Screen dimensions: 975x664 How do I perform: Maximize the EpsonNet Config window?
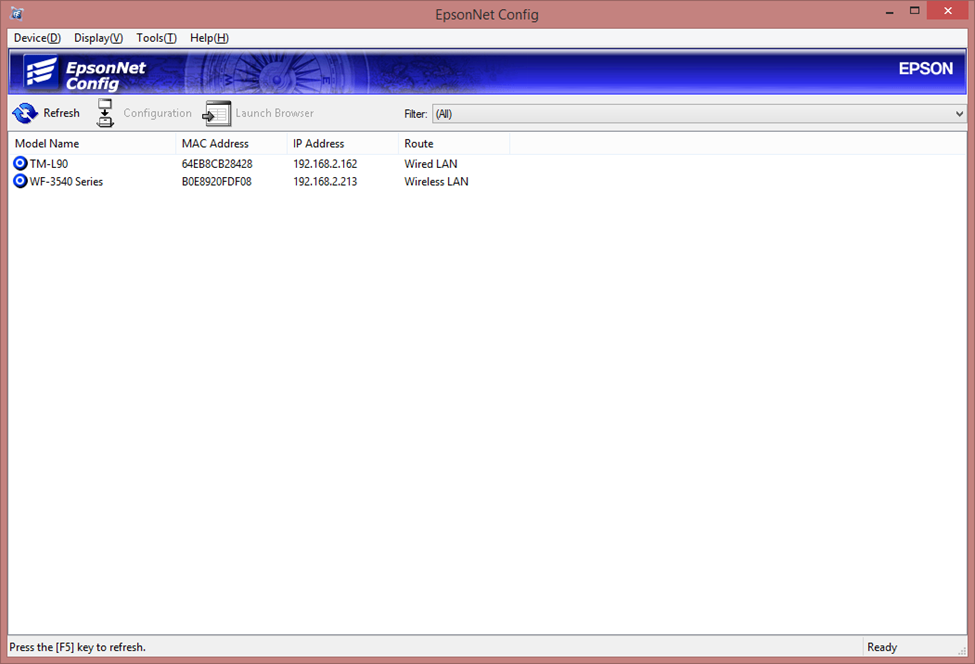pyautogui.click(x=914, y=11)
